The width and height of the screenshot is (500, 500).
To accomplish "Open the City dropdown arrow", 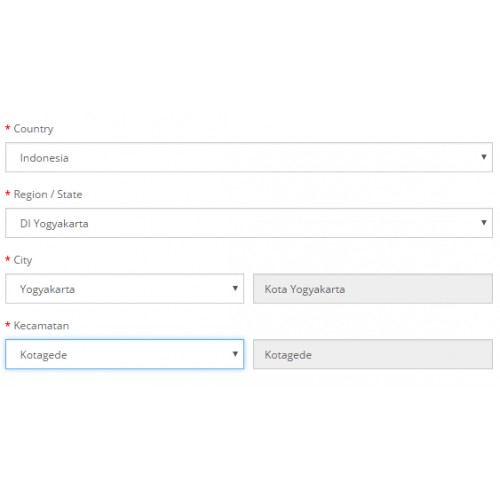I will 235,288.
